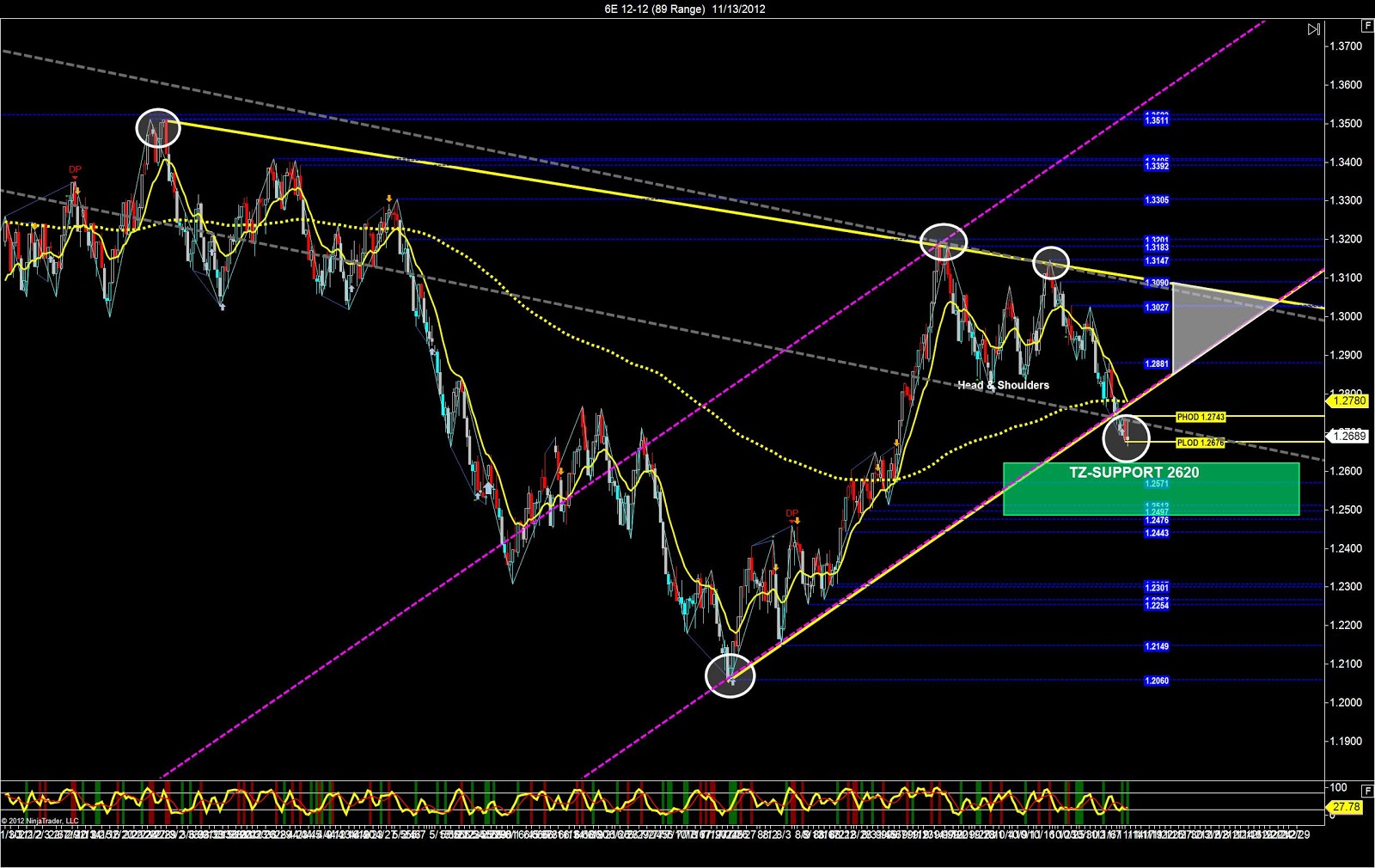Screen dimensions: 1375x868
Task: Click the red DP signal above the August low
Action: 792,514
